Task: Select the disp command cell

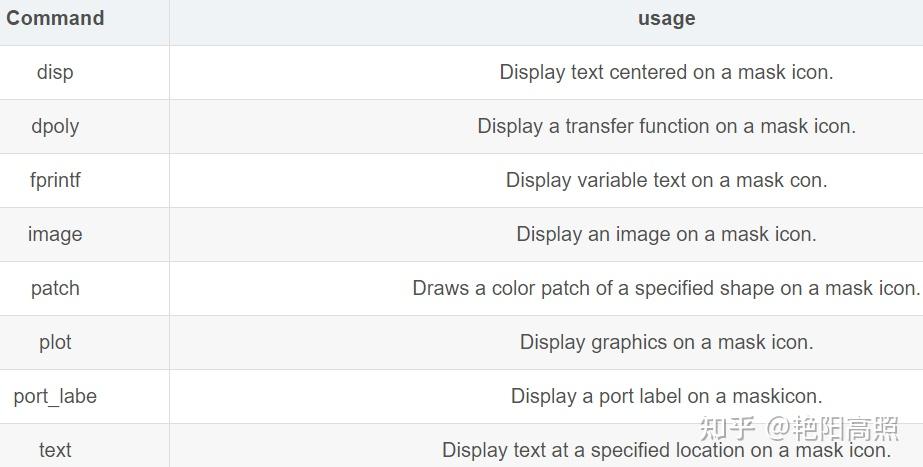Action: pos(55,72)
